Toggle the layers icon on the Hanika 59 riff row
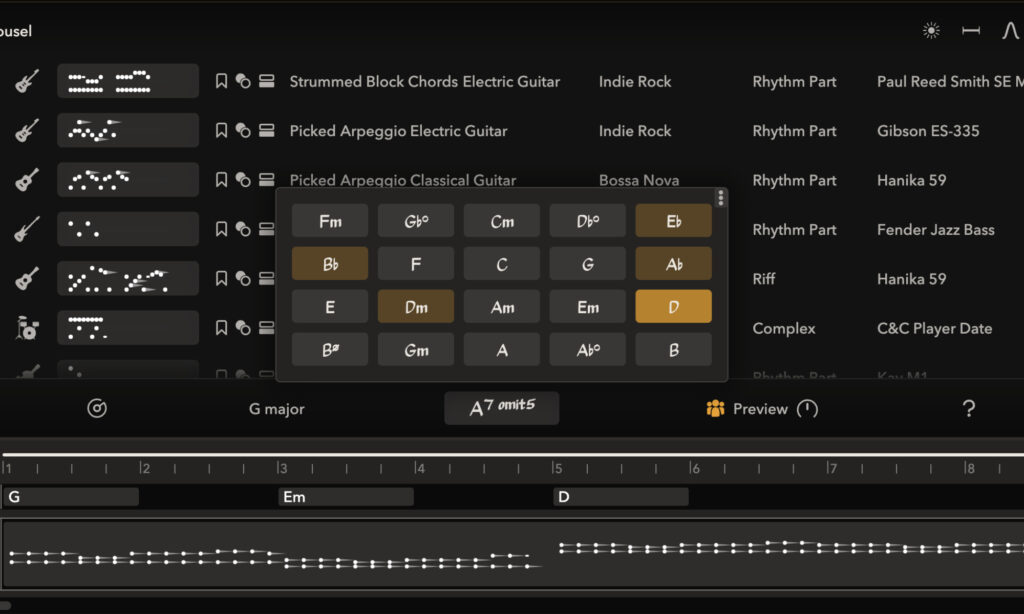 [266, 279]
